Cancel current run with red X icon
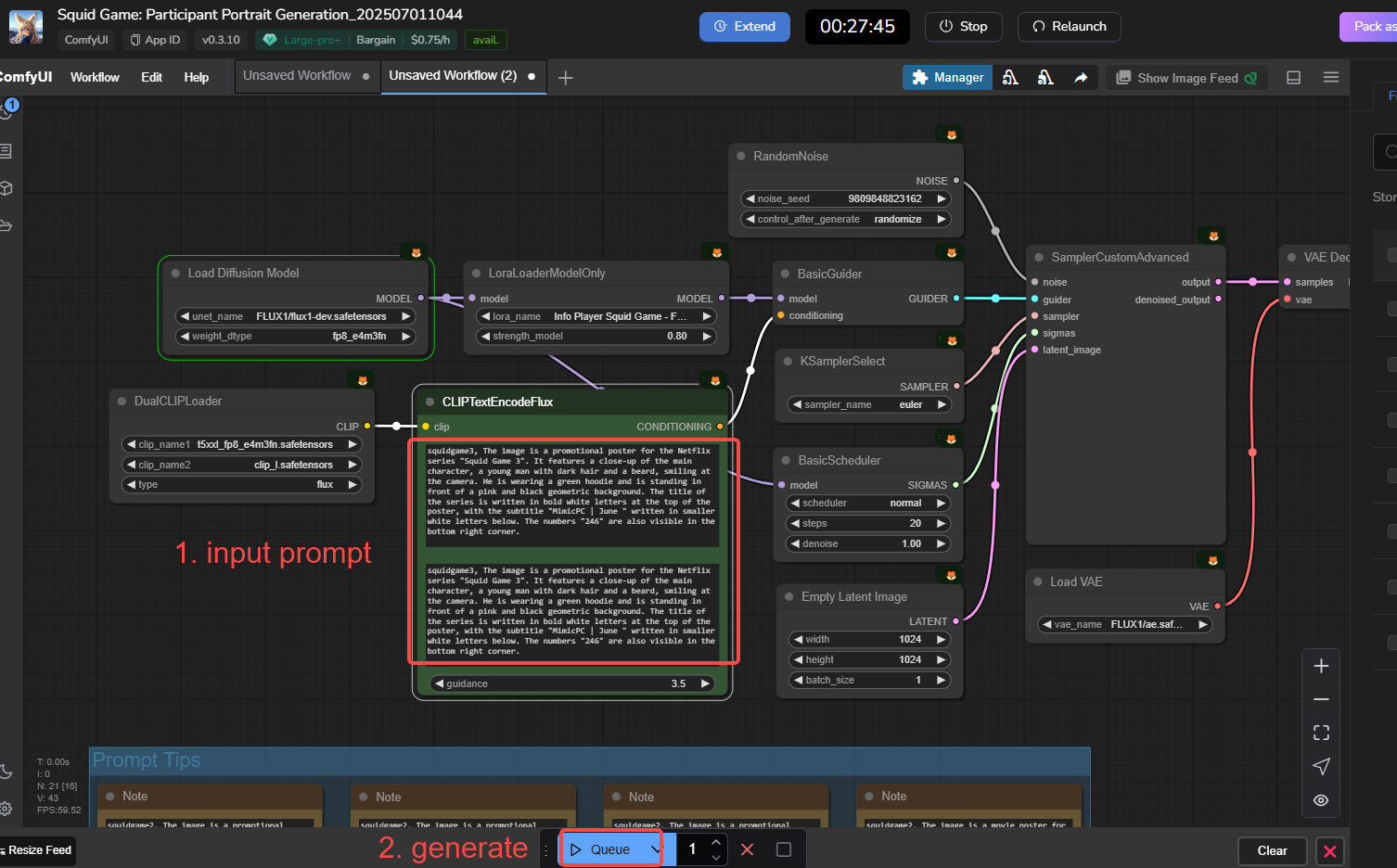The image size is (1397, 868). (x=748, y=849)
